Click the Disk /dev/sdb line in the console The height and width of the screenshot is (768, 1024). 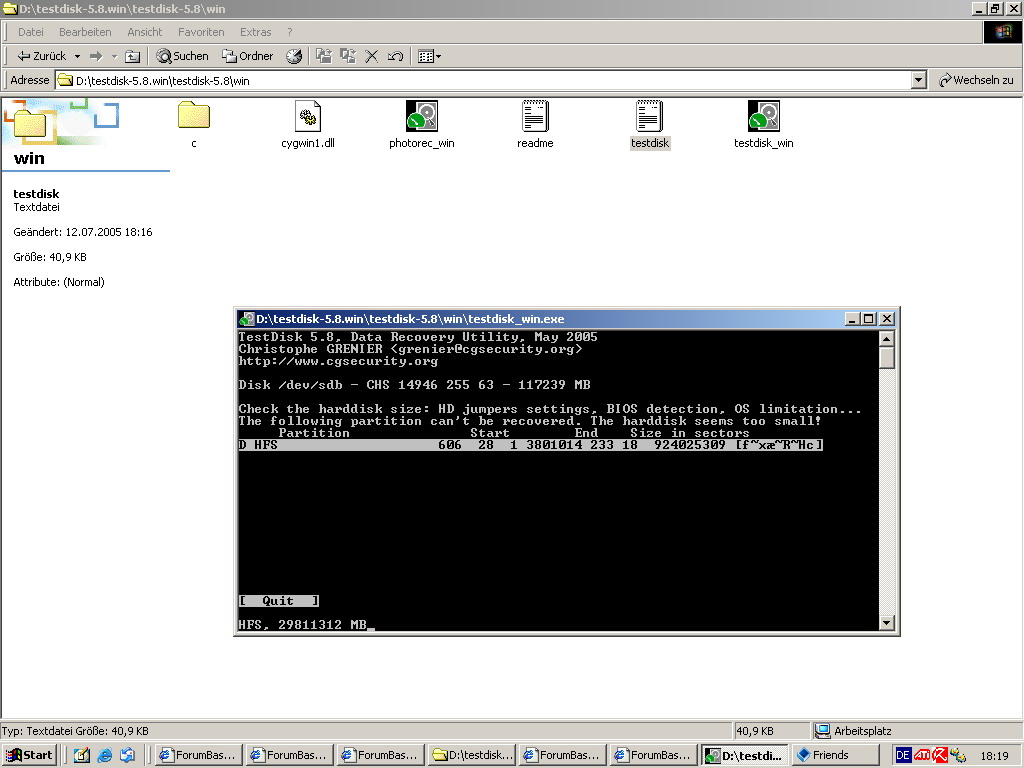[415, 385]
